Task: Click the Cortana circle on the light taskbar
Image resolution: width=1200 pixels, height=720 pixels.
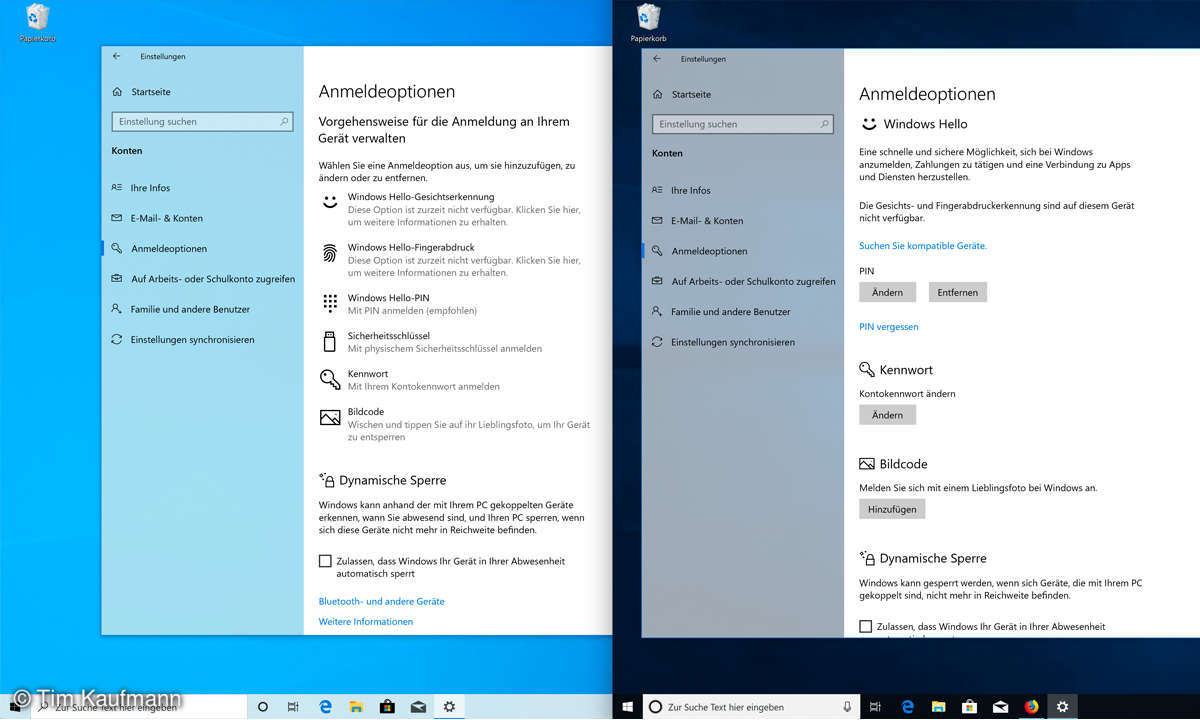Action: click(263, 707)
